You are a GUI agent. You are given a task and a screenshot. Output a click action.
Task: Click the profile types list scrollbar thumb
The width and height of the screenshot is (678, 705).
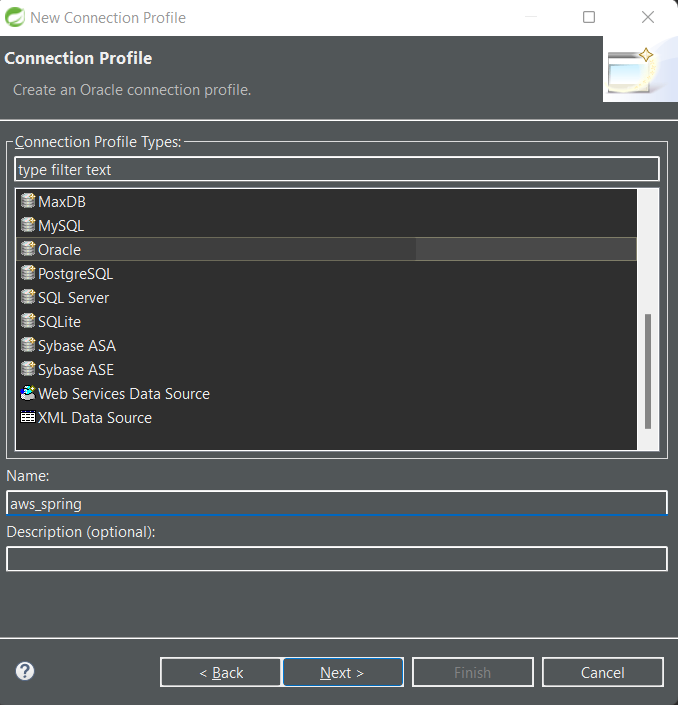(x=648, y=371)
